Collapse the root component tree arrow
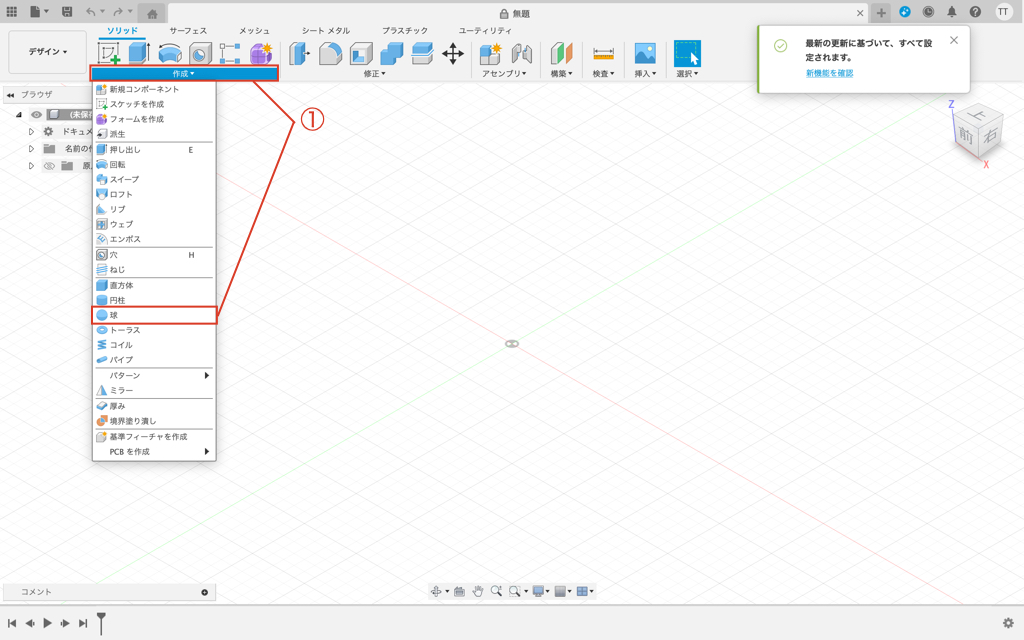 (x=19, y=114)
